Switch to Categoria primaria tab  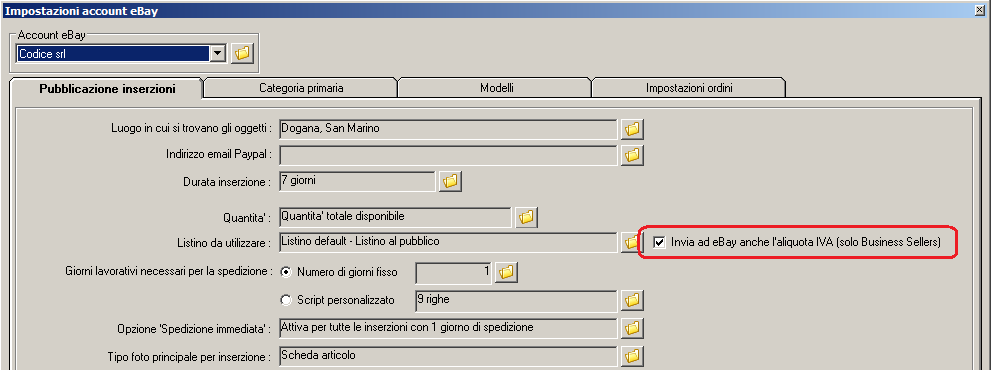click(301, 89)
